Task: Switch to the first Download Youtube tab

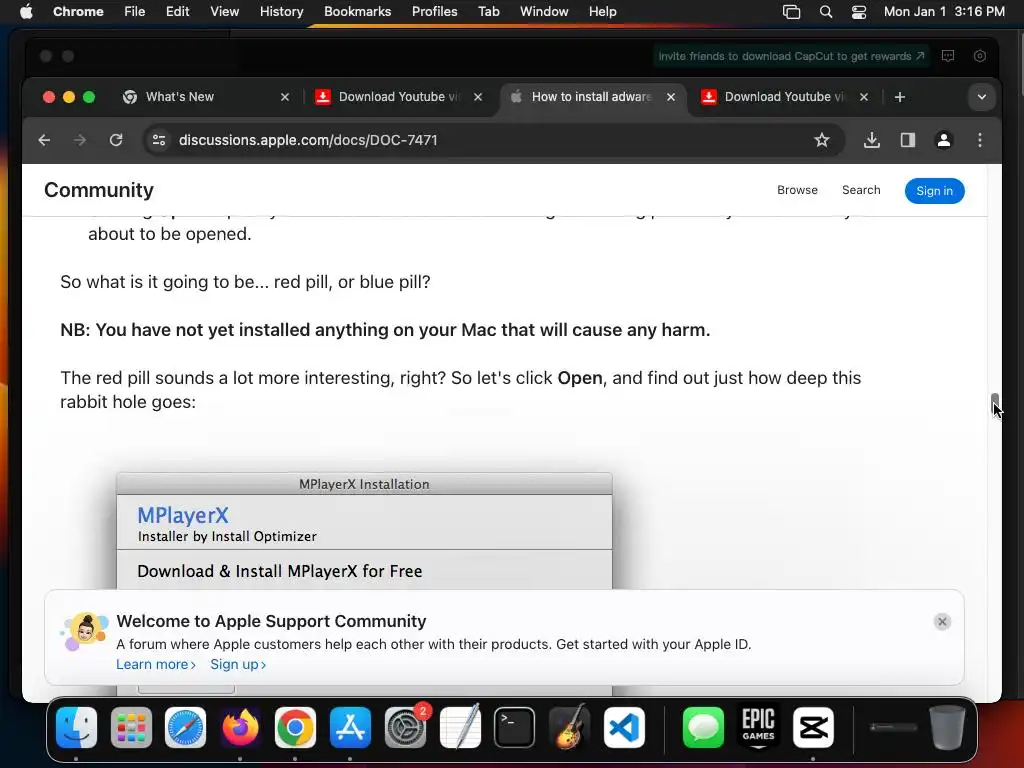Action: 398,97
